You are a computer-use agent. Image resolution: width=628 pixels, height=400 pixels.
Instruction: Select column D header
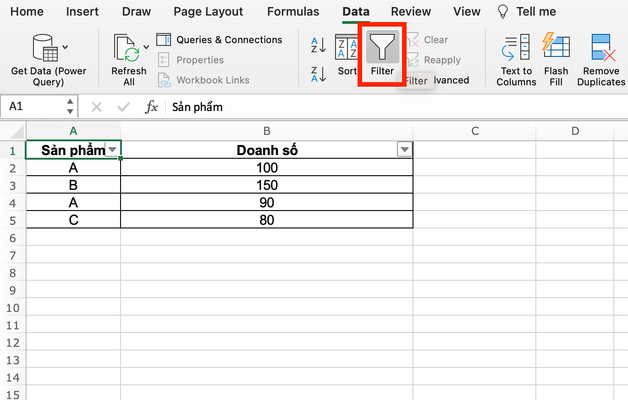[x=575, y=131]
